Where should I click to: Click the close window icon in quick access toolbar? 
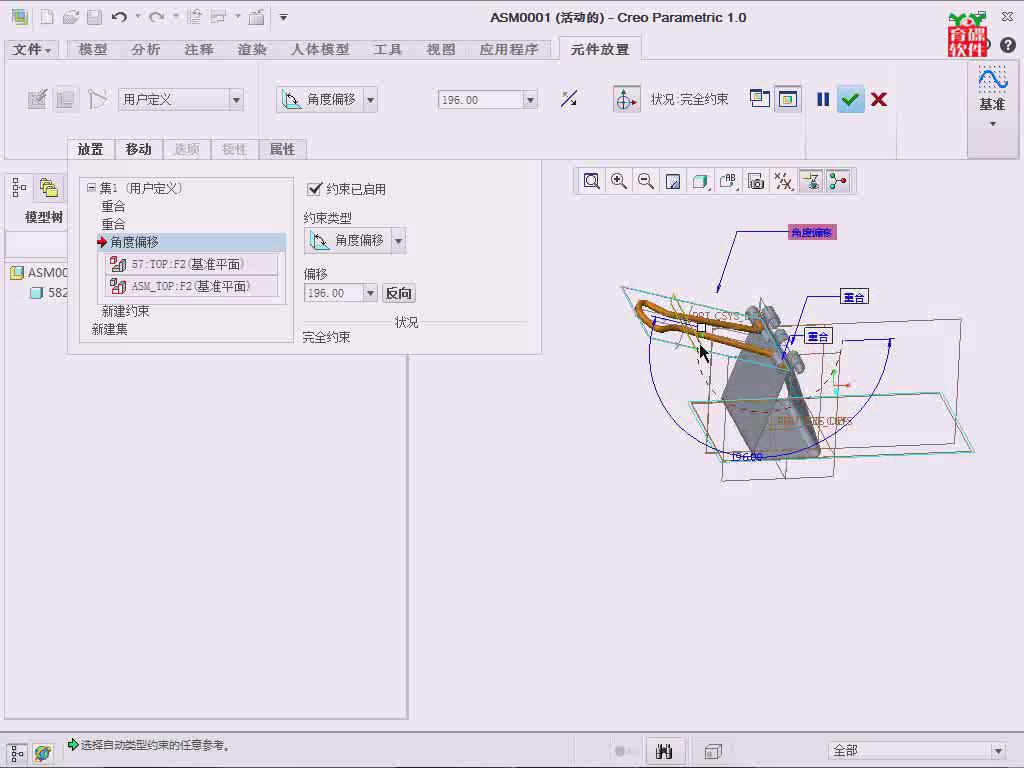[256, 17]
